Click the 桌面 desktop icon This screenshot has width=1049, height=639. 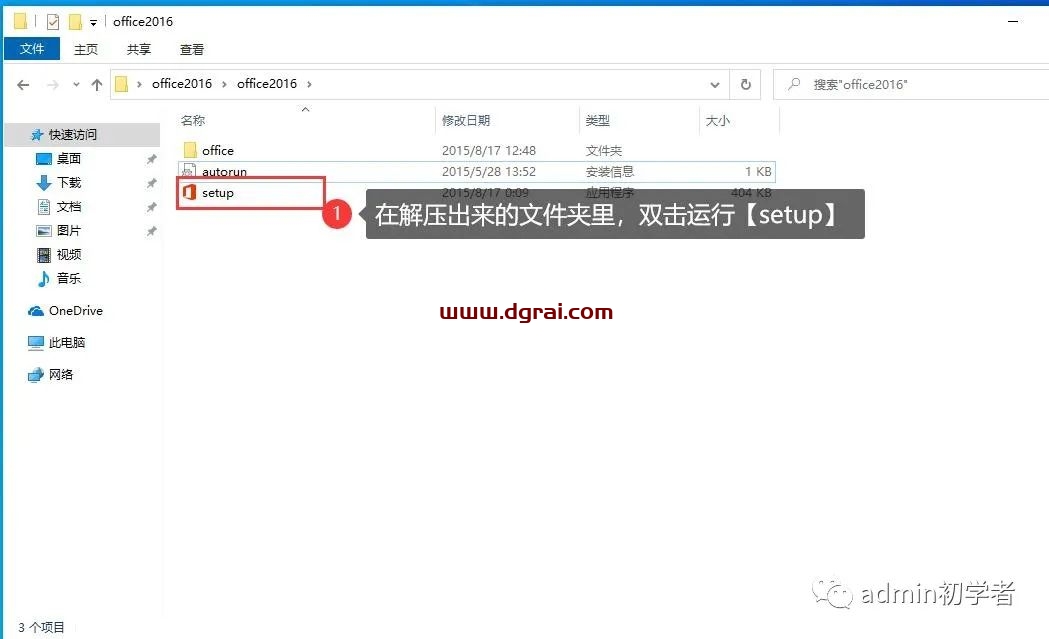[43, 159]
